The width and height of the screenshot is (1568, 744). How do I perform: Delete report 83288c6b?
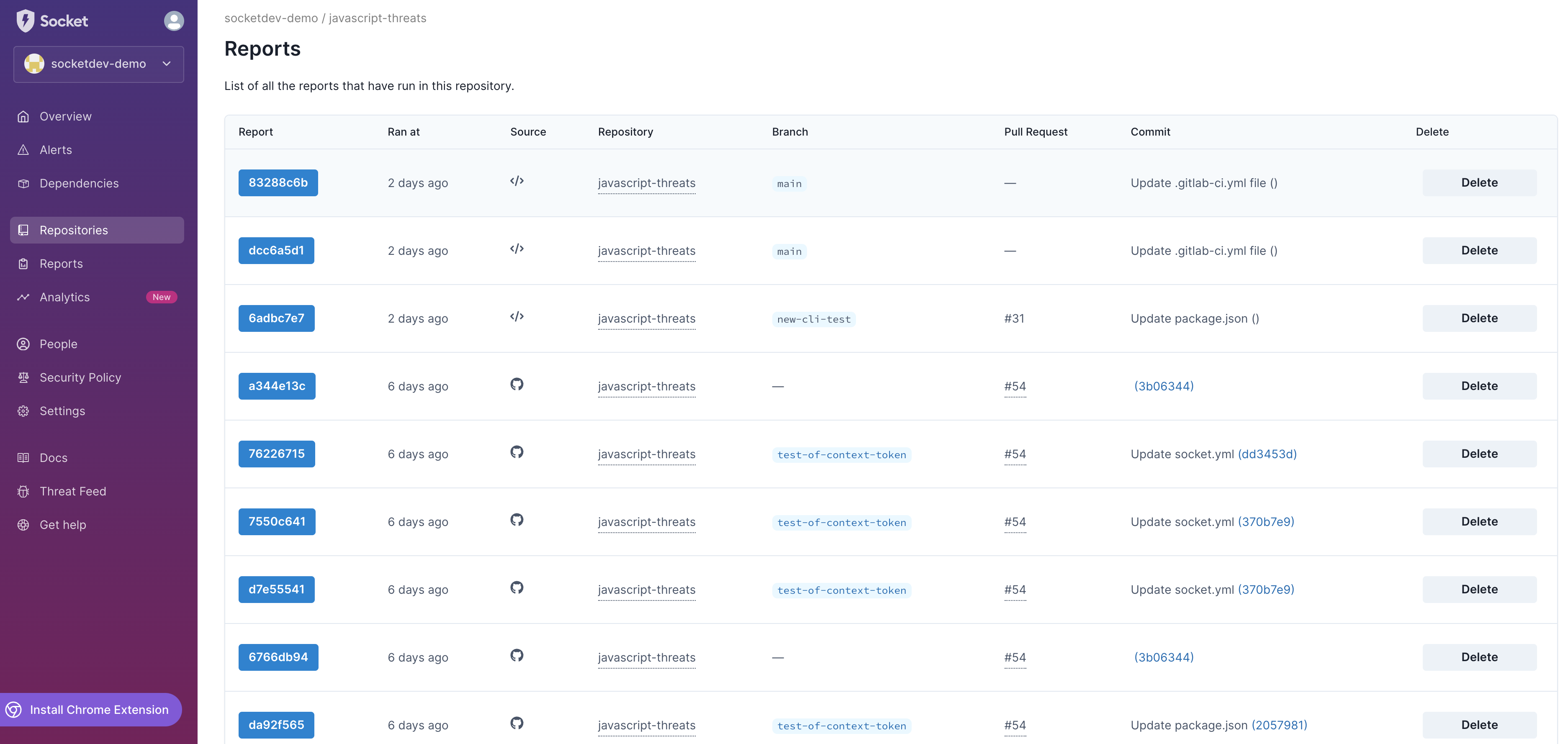(1479, 182)
